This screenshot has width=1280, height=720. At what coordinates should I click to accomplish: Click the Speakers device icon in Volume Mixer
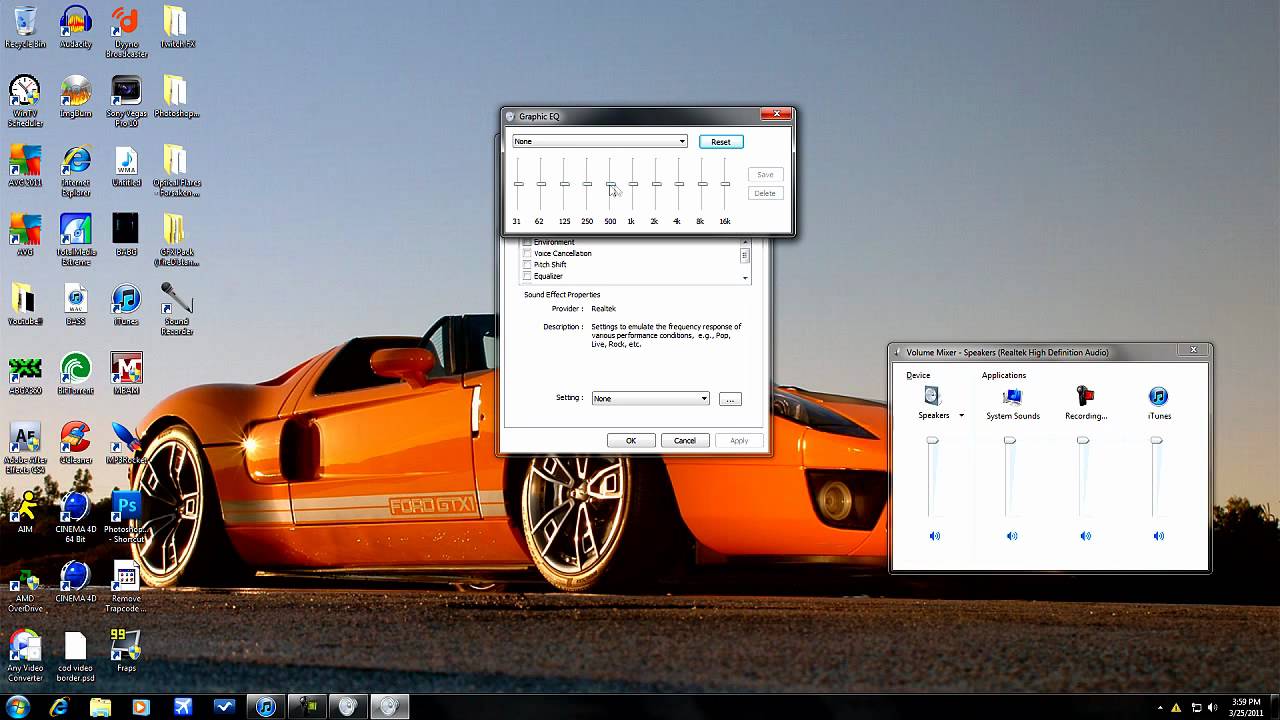coord(932,396)
